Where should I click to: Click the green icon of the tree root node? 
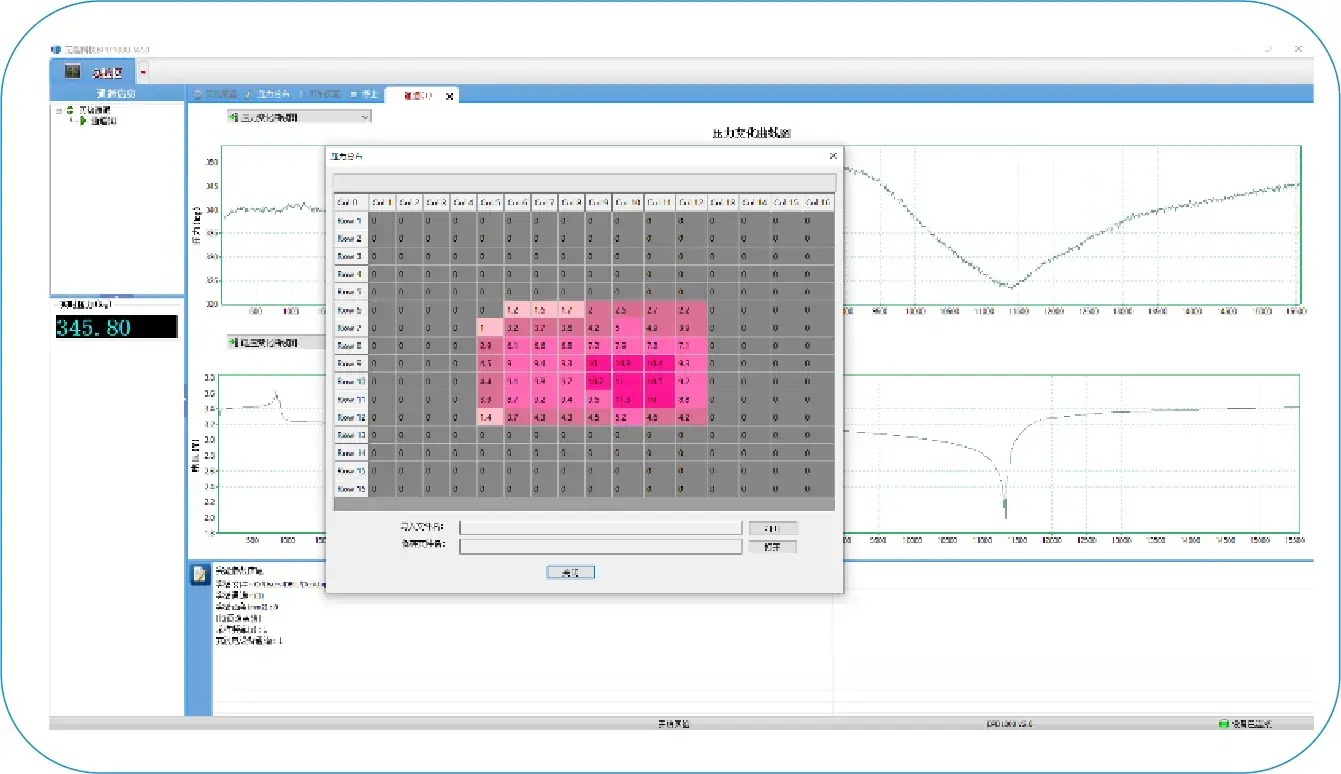click(69, 109)
